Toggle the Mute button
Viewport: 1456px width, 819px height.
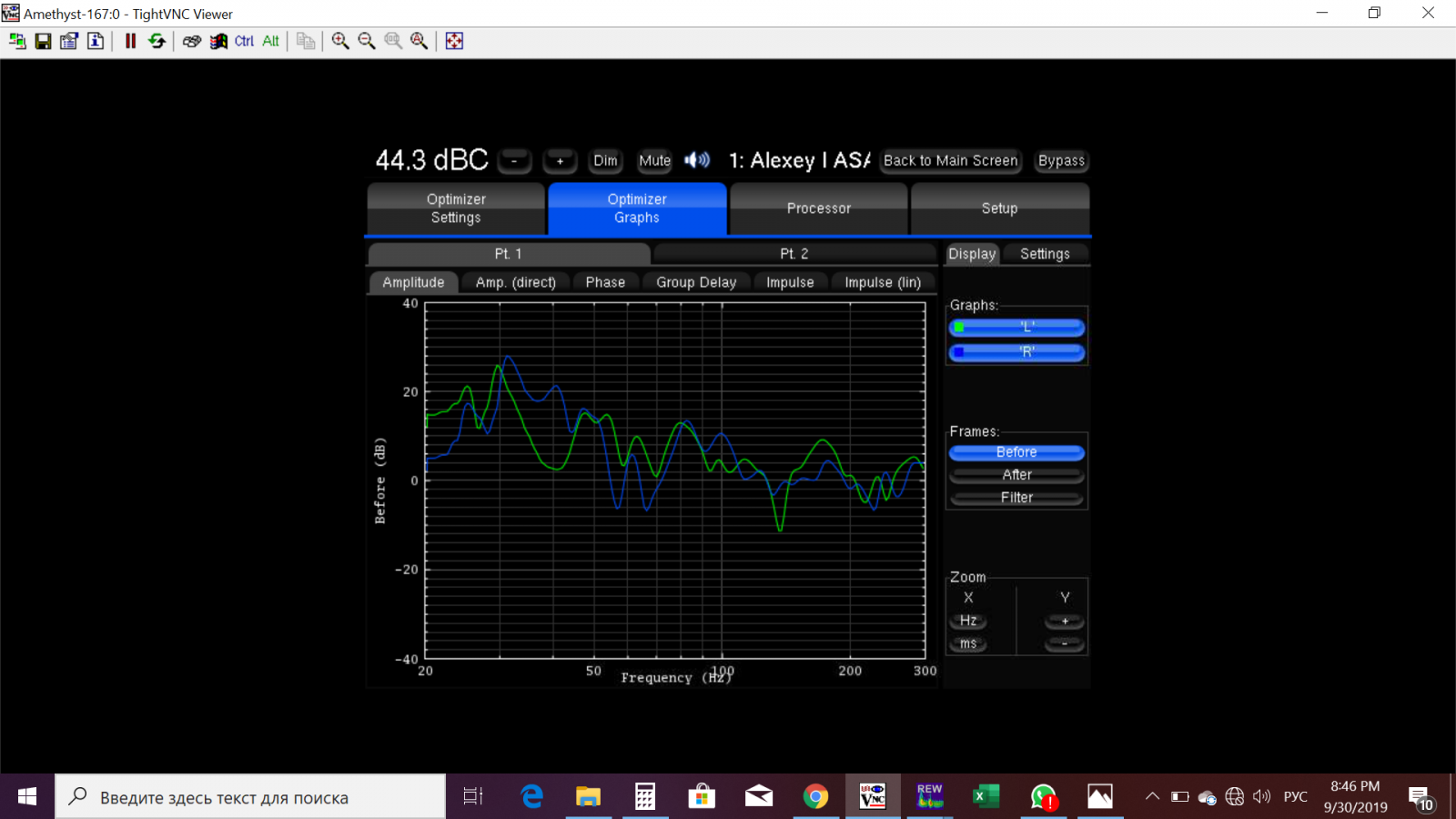(x=654, y=161)
